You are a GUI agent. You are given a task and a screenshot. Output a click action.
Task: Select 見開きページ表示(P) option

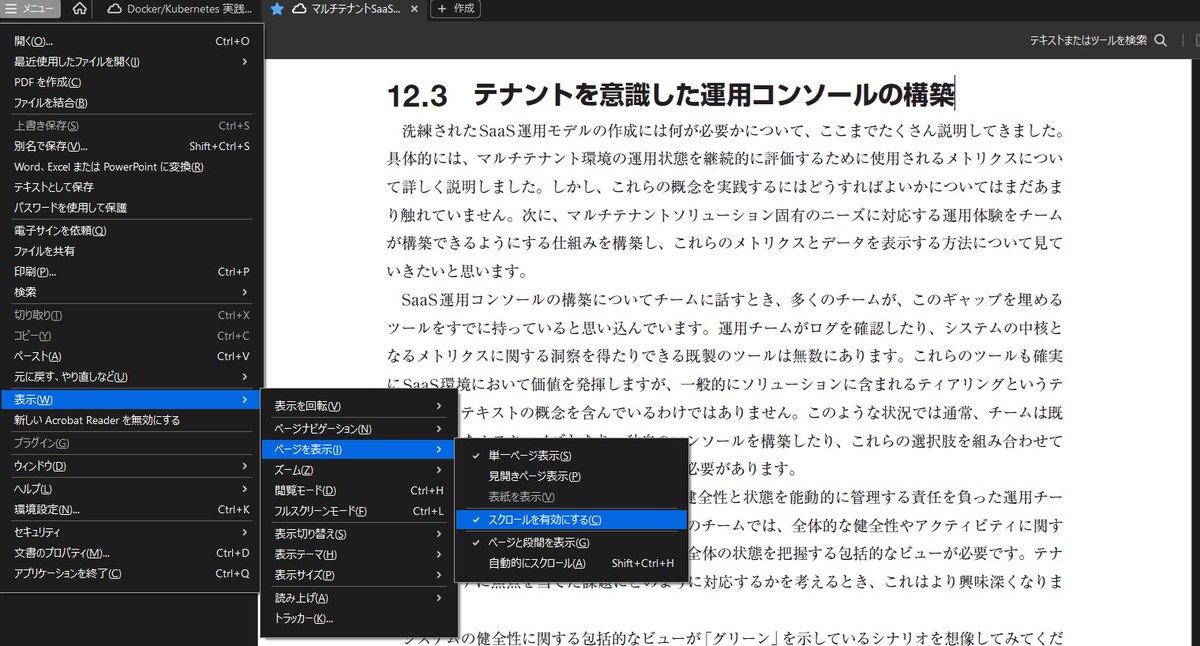(x=573, y=476)
